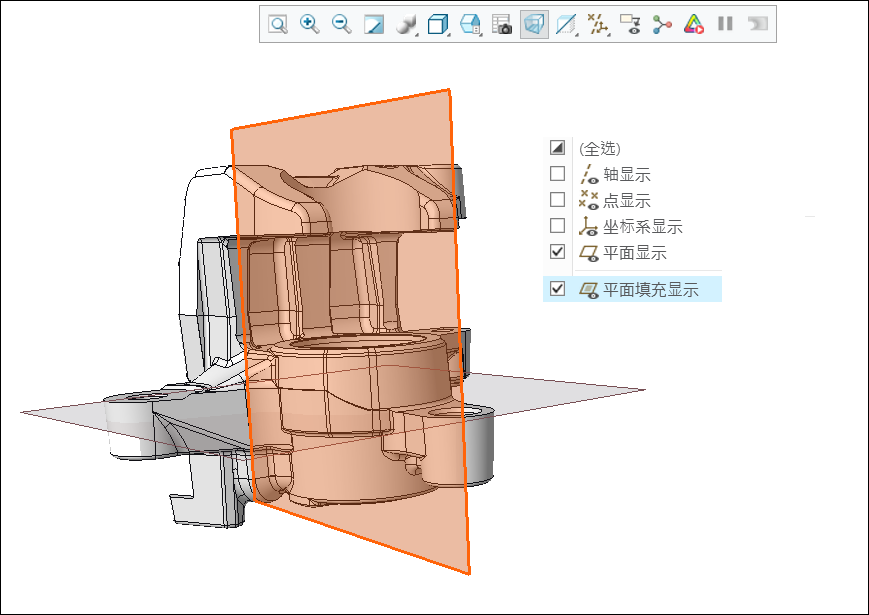Click the screen capture camera icon
Screen dimensions: 869x615
coord(504,26)
